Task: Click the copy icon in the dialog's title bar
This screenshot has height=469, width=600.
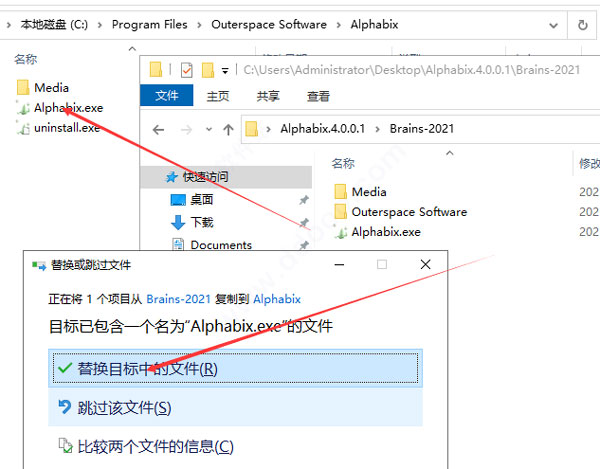Action: coord(39,265)
